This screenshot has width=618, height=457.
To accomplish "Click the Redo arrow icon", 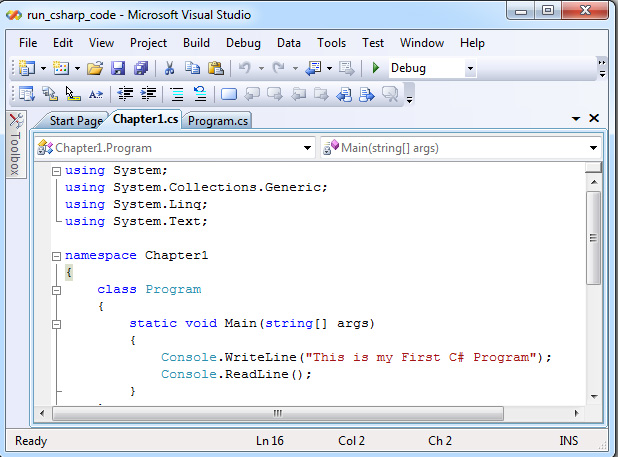I will [x=279, y=68].
